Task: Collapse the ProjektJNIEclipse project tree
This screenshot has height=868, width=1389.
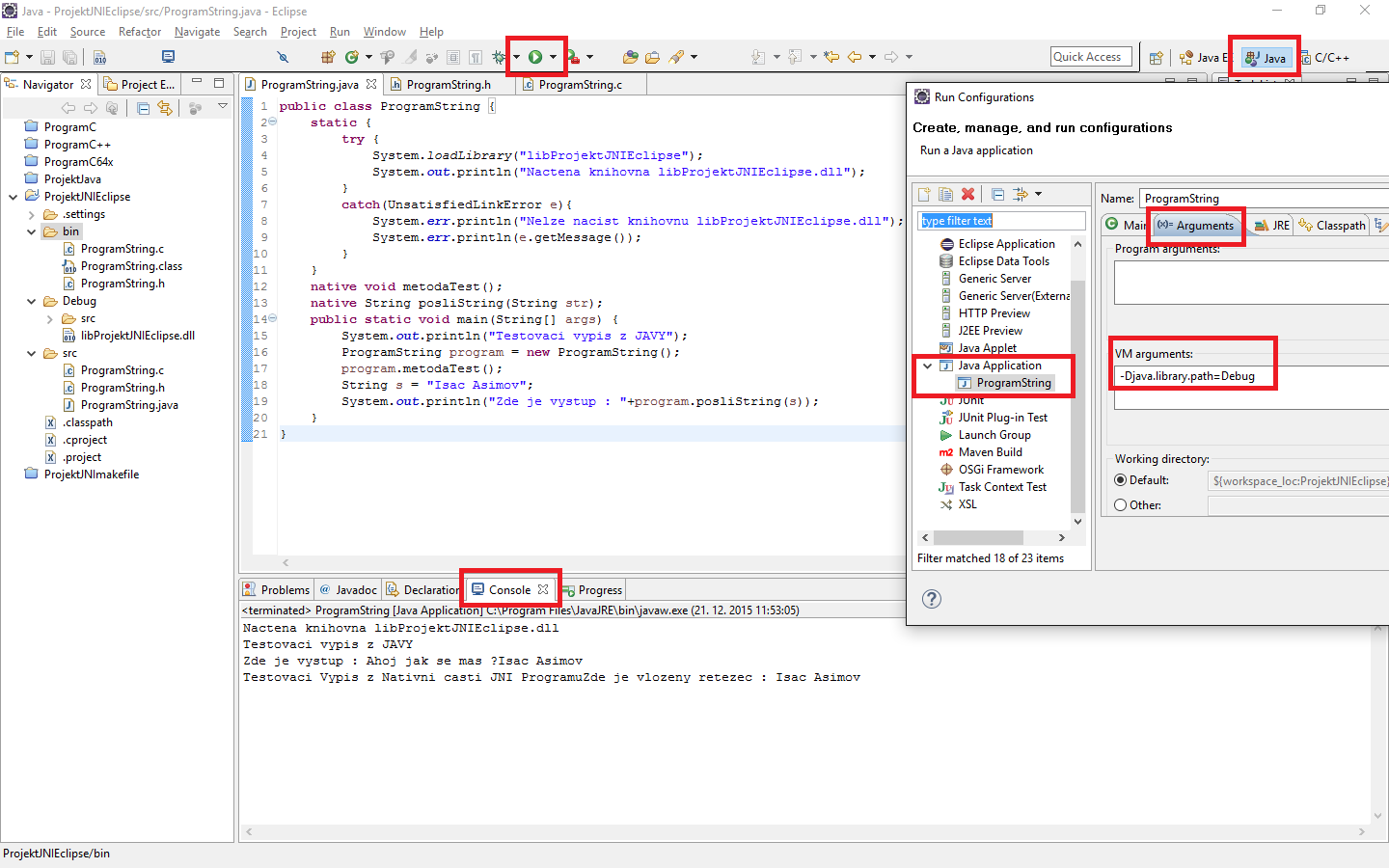Action: pyautogui.click(x=13, y=196)
